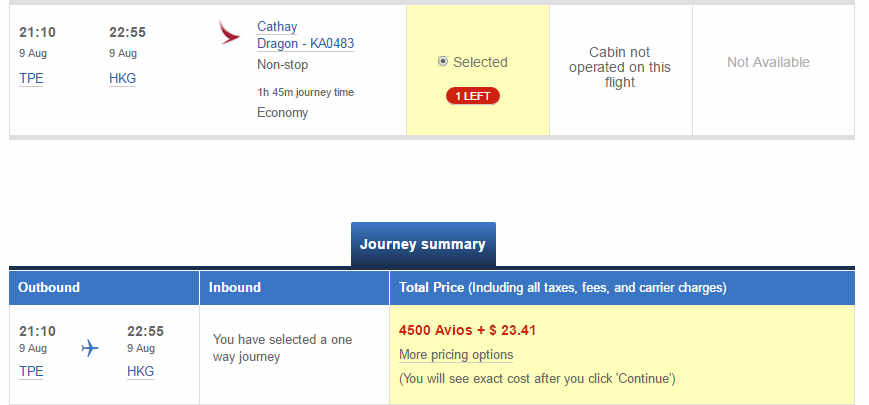Click the Cathay Dragon airline logo

[x=230, y=32]
